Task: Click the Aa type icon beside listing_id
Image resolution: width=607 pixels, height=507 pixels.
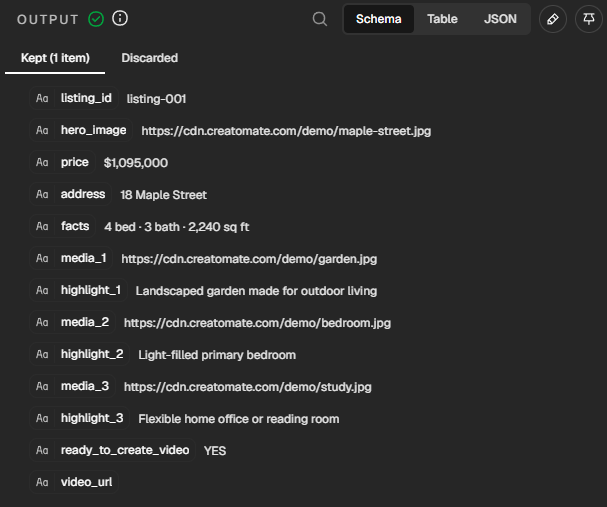Action: 42,98
